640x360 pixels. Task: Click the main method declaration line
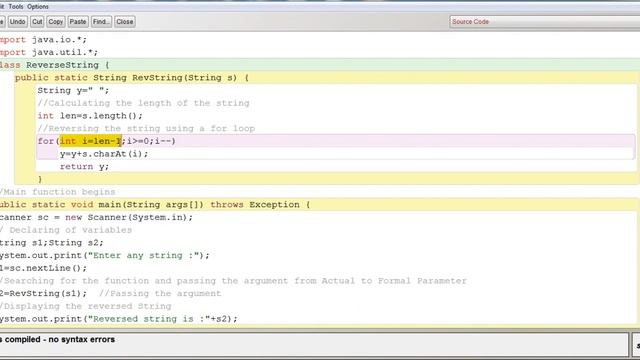click(x=155, y=204)
